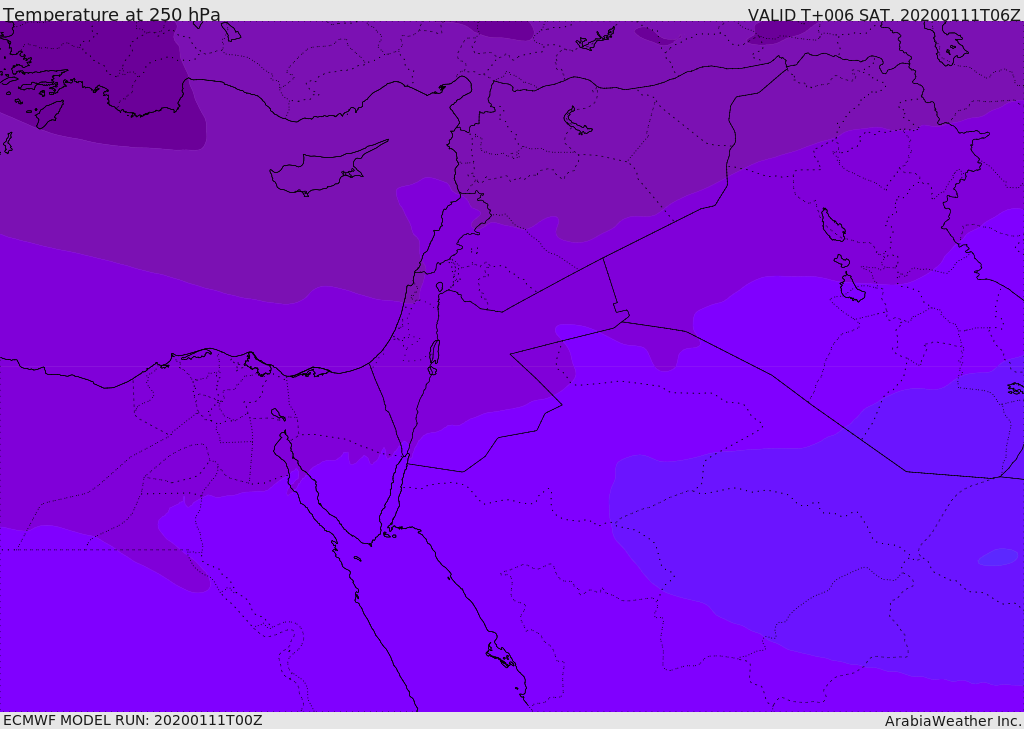This screenshot has height=729, width=1024.
Task: Click the ECMWF MODEL RUN label
Action: (132, 720)
